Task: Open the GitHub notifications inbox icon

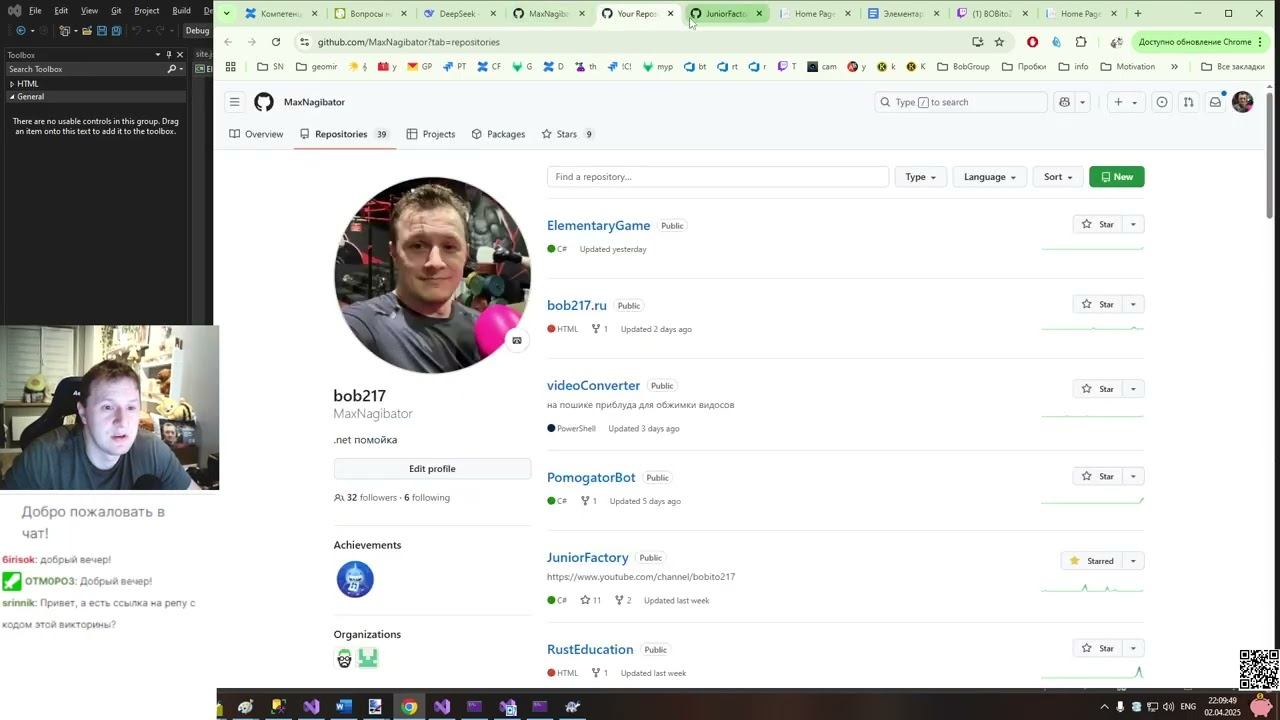Action: pos(1215,102)
